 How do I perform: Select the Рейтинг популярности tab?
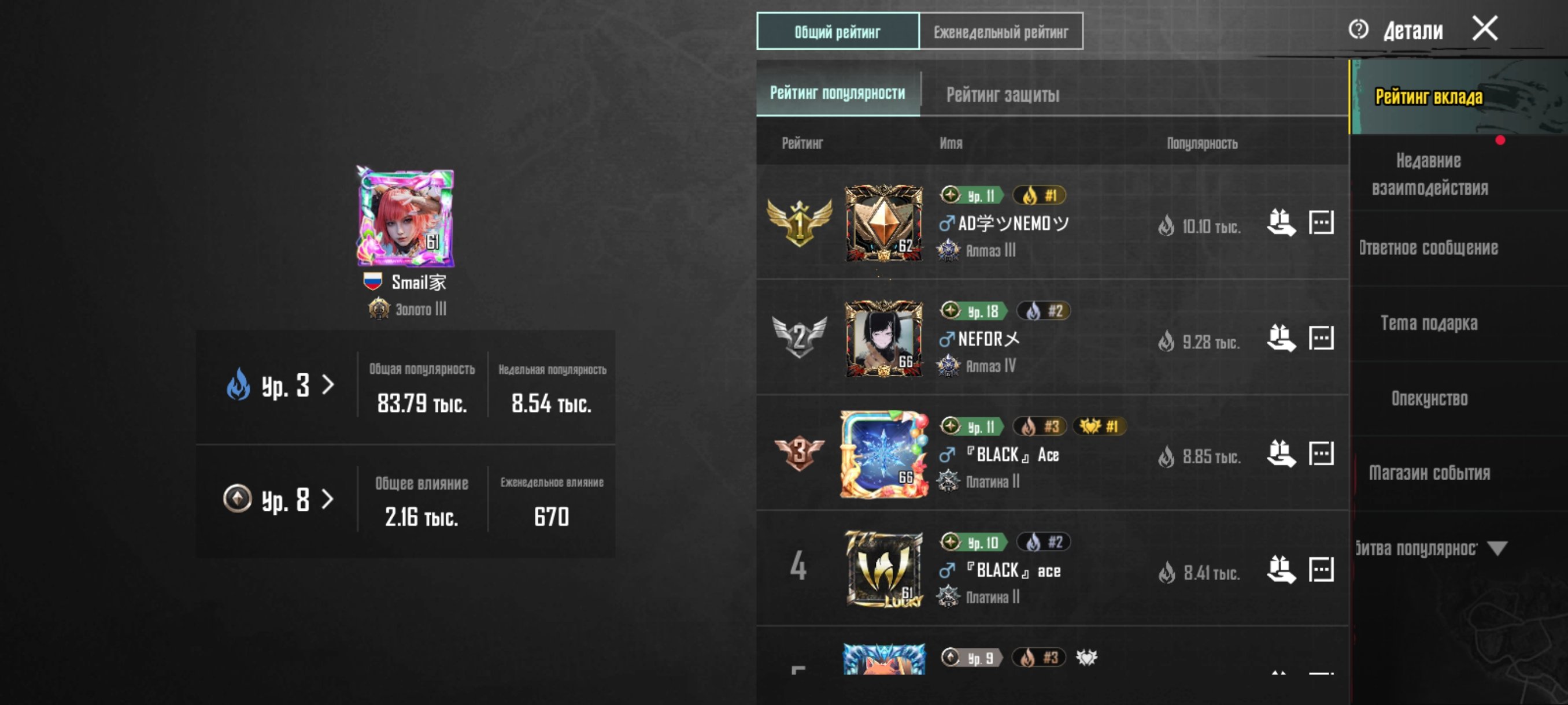coord(838,93)
